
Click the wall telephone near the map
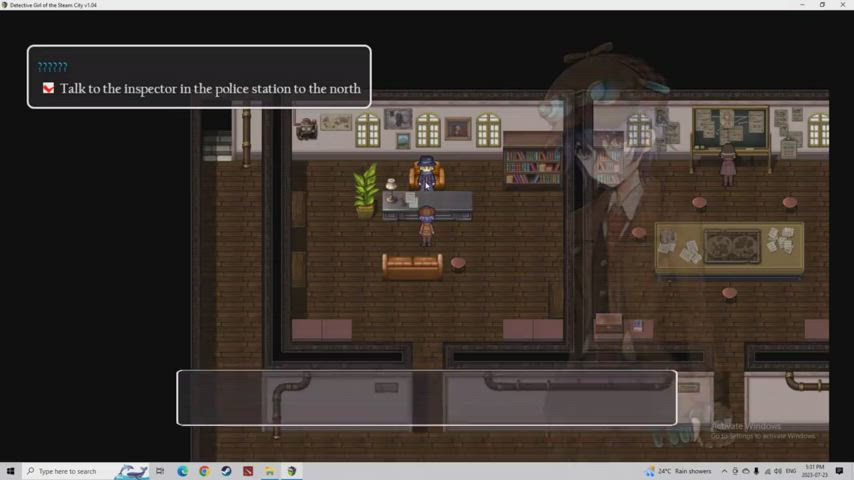click(306, 129)
